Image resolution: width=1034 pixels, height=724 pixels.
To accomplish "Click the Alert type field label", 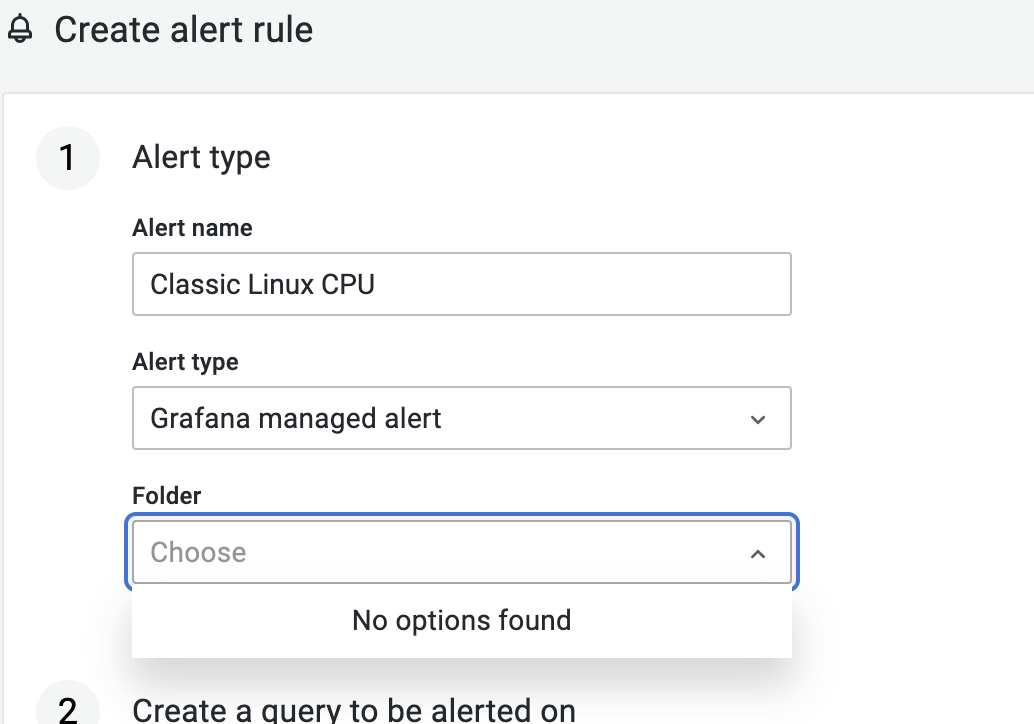I will click(184, 362).
